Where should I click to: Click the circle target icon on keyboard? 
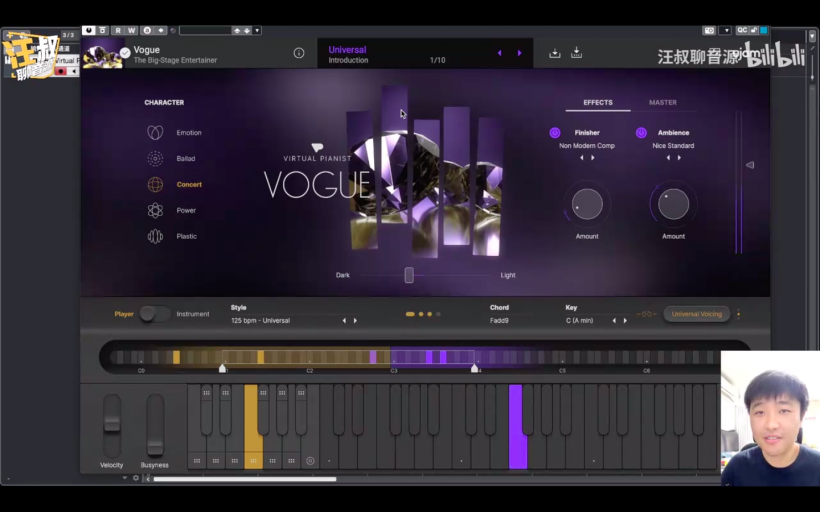[x=310, y=461]
